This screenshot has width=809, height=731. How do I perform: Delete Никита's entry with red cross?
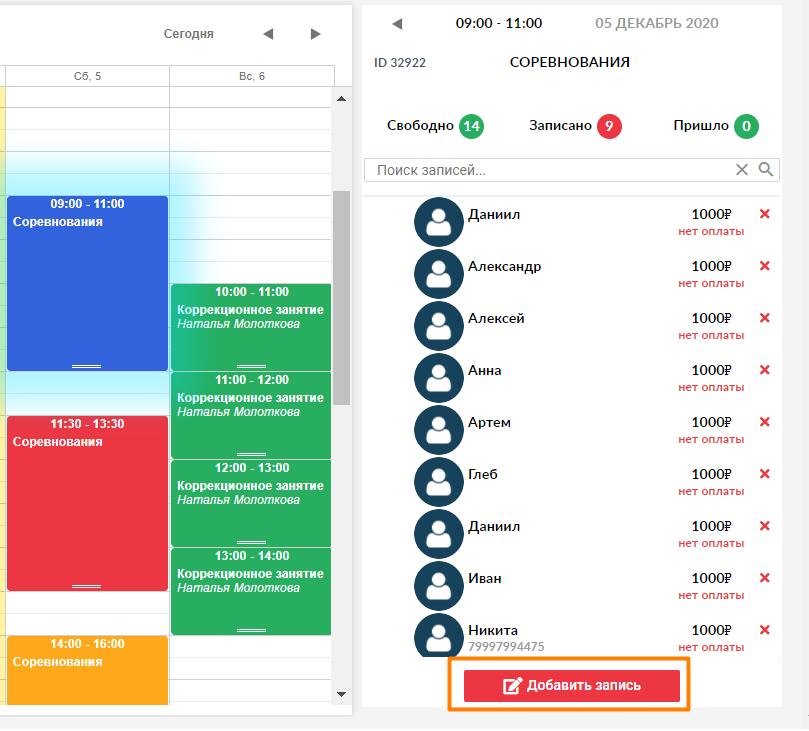coord(765,630)
